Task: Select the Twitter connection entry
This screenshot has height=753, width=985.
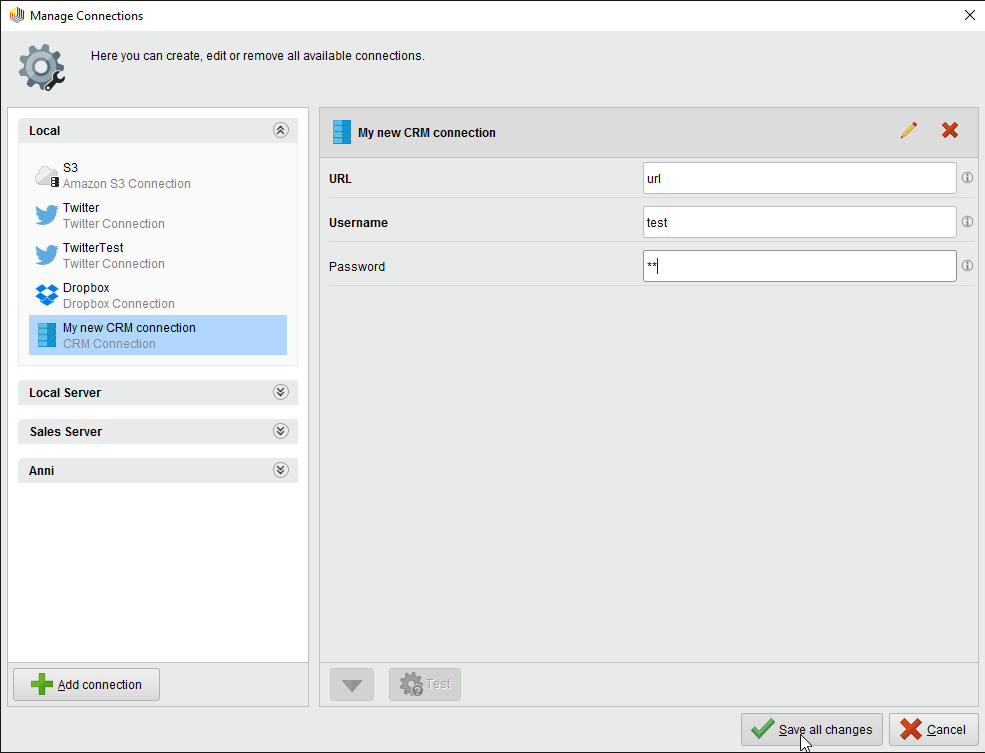Action: pos(113,216)
